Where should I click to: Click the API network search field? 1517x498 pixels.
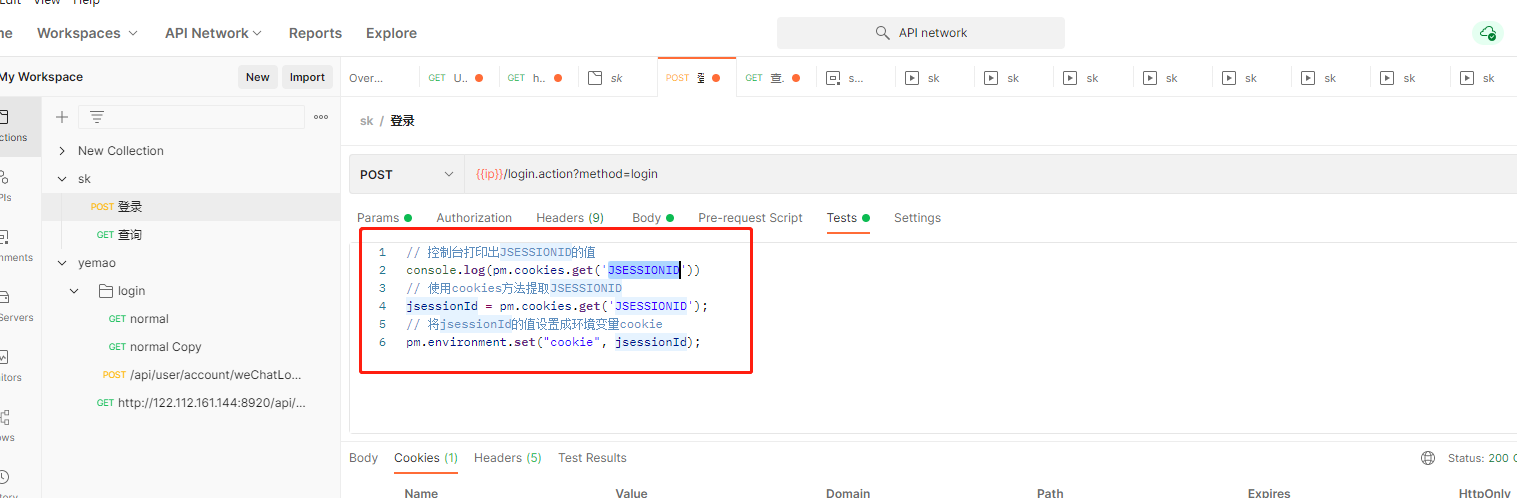pyautogui.click(x=921, y=33)
